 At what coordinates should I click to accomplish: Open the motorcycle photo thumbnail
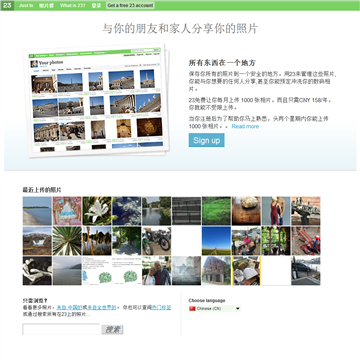156,241
